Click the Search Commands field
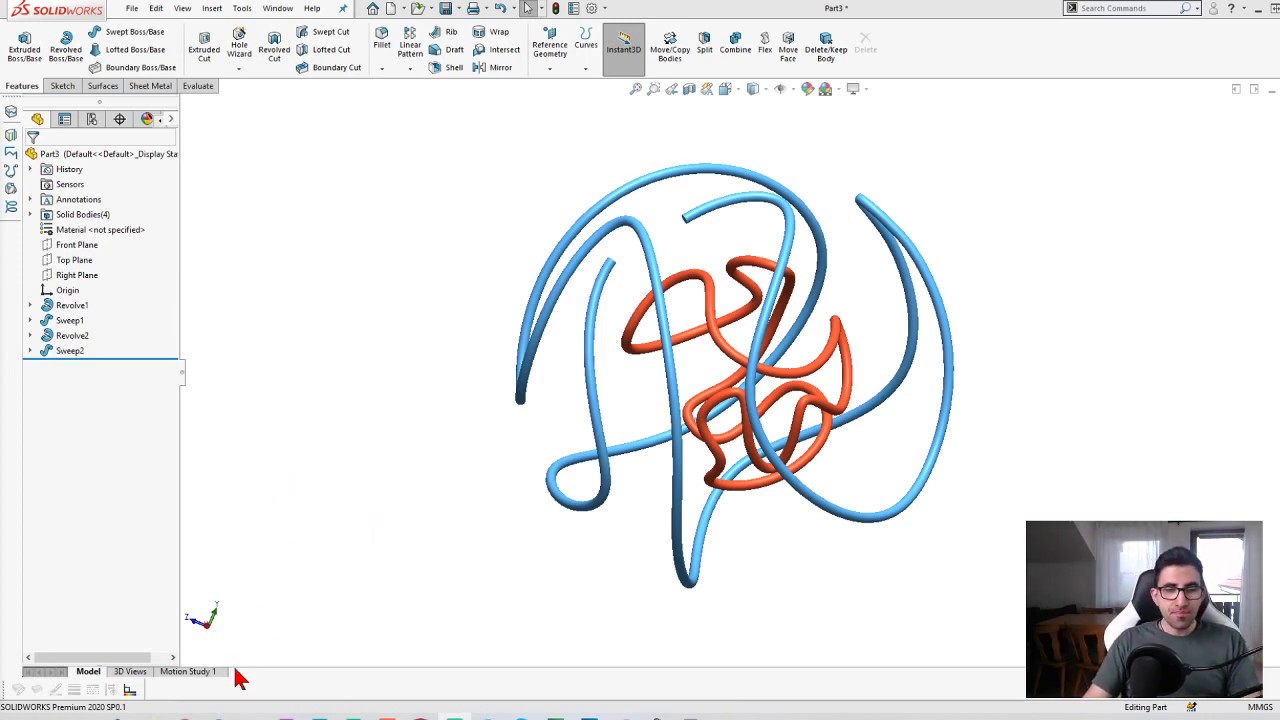 tap(1127, 8)
